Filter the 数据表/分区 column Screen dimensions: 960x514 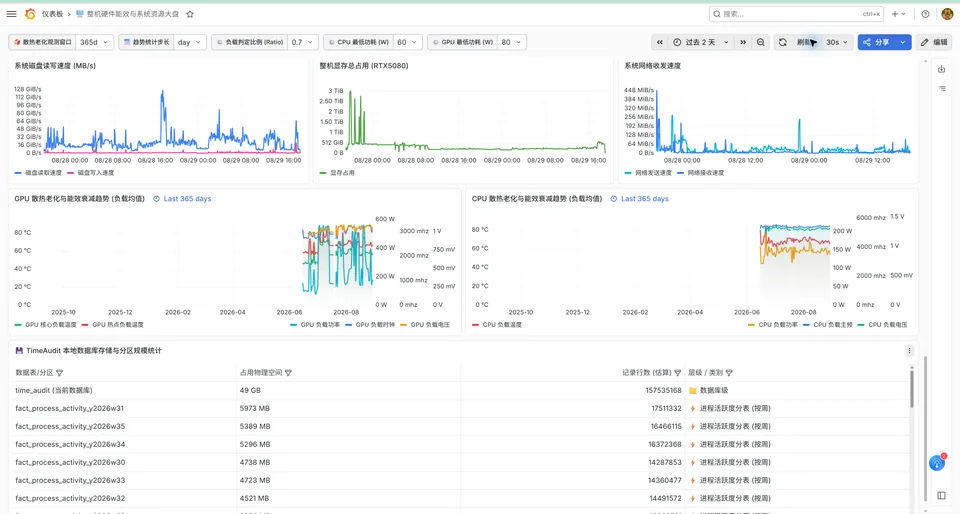(x=59, y=373)
